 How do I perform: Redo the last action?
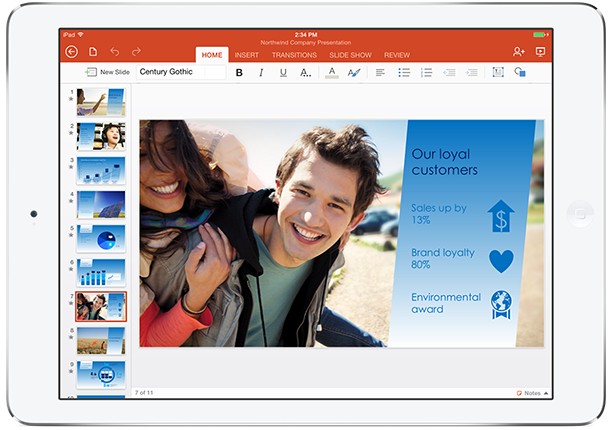coord(136,51)
